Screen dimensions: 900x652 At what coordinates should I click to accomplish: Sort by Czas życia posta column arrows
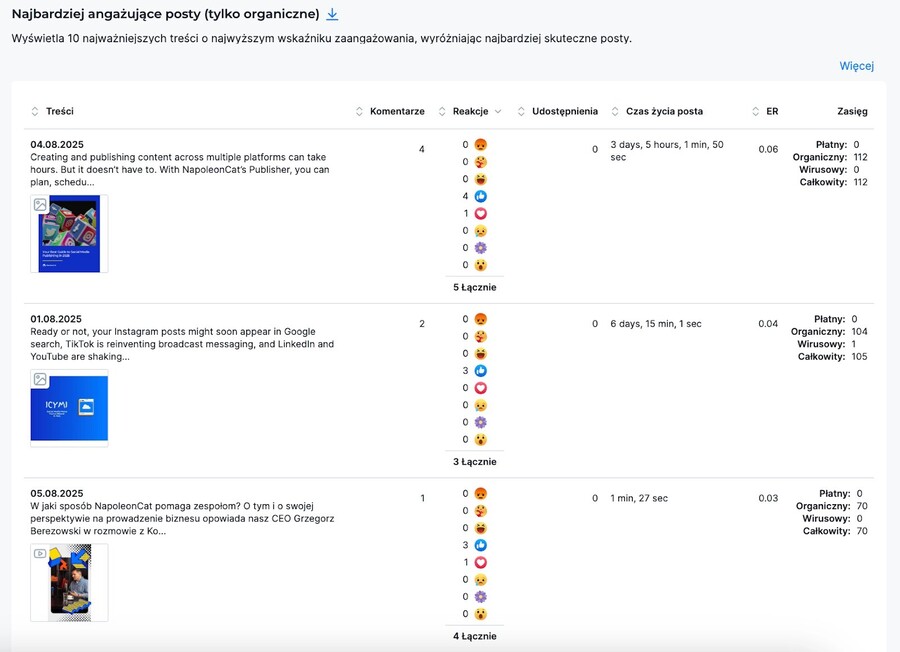click(615, 112)
